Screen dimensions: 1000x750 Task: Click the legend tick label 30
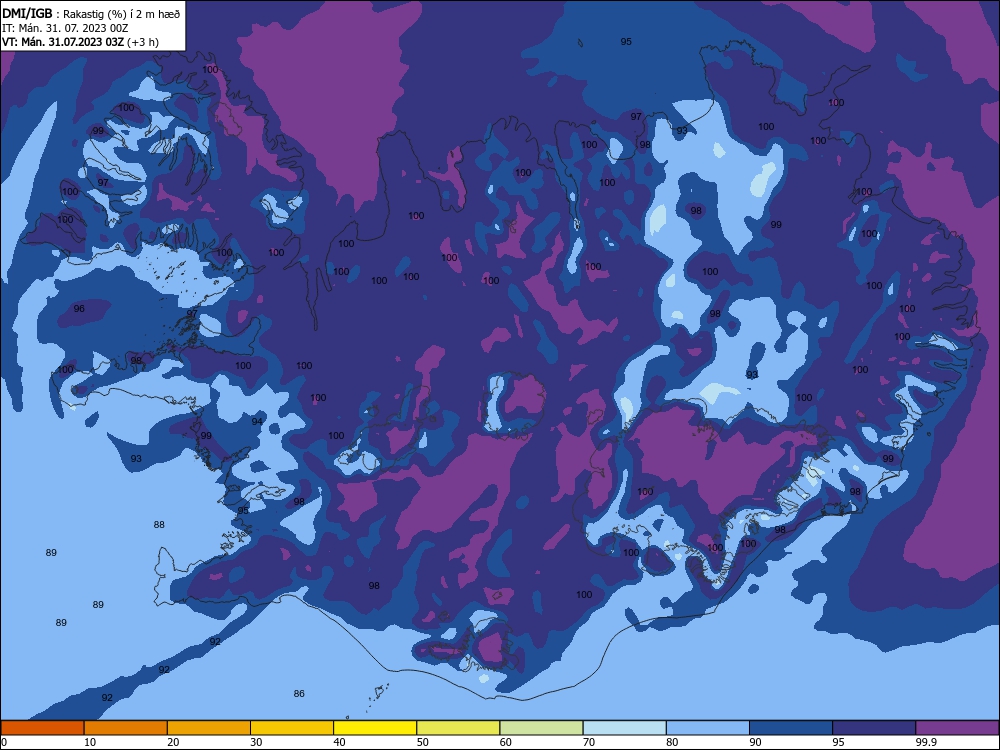point(256,742)
